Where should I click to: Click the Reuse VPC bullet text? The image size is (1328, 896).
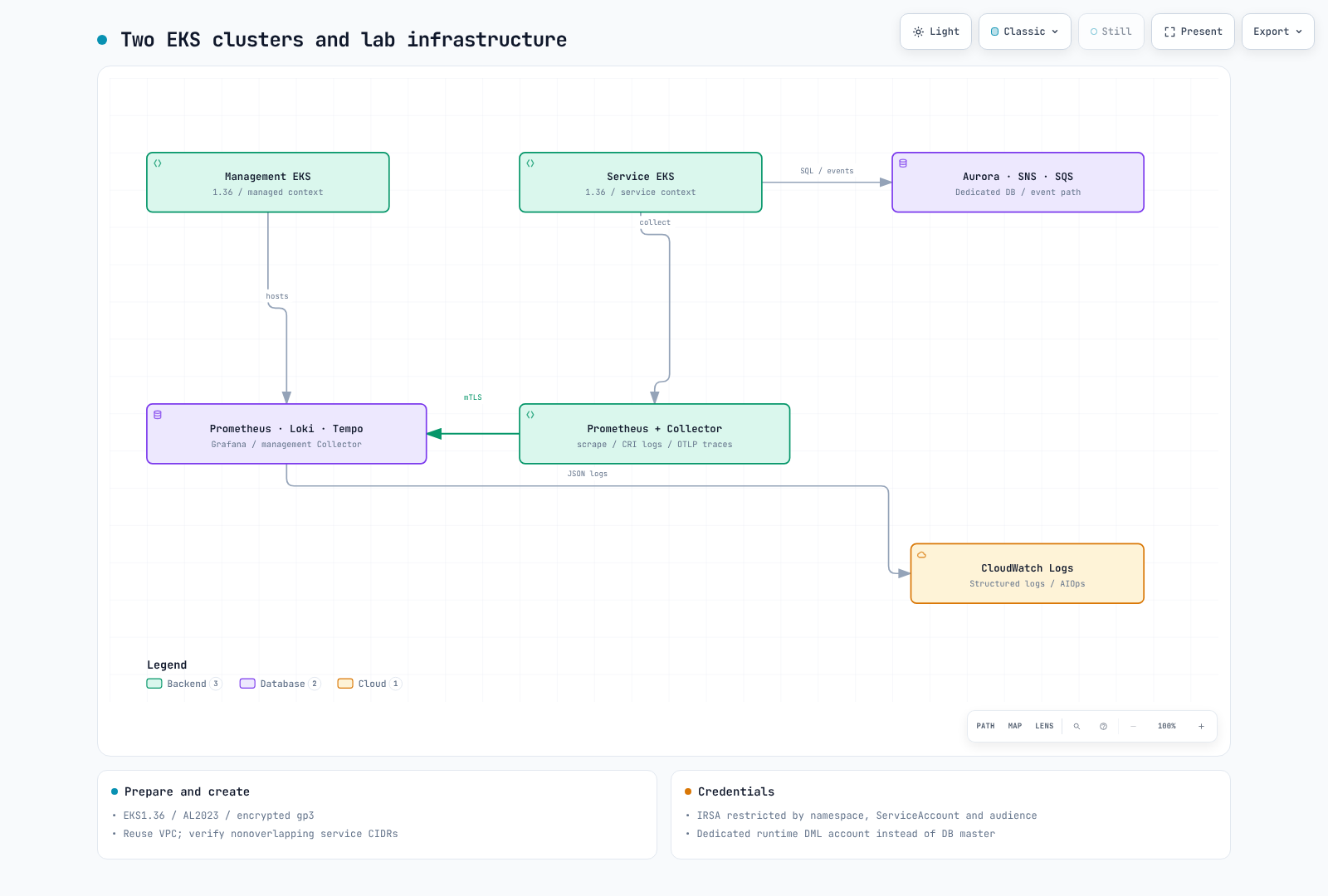click(x=261, y=834)
